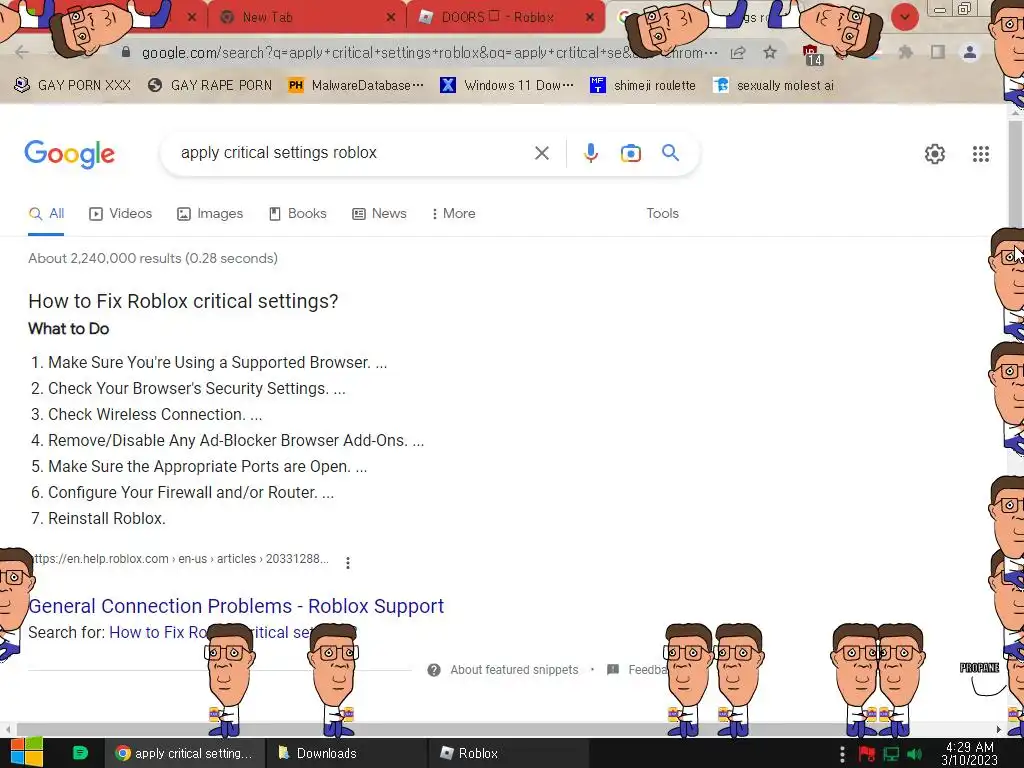
Task: Open Google quick settings gear
Action: tap(935, 153)
